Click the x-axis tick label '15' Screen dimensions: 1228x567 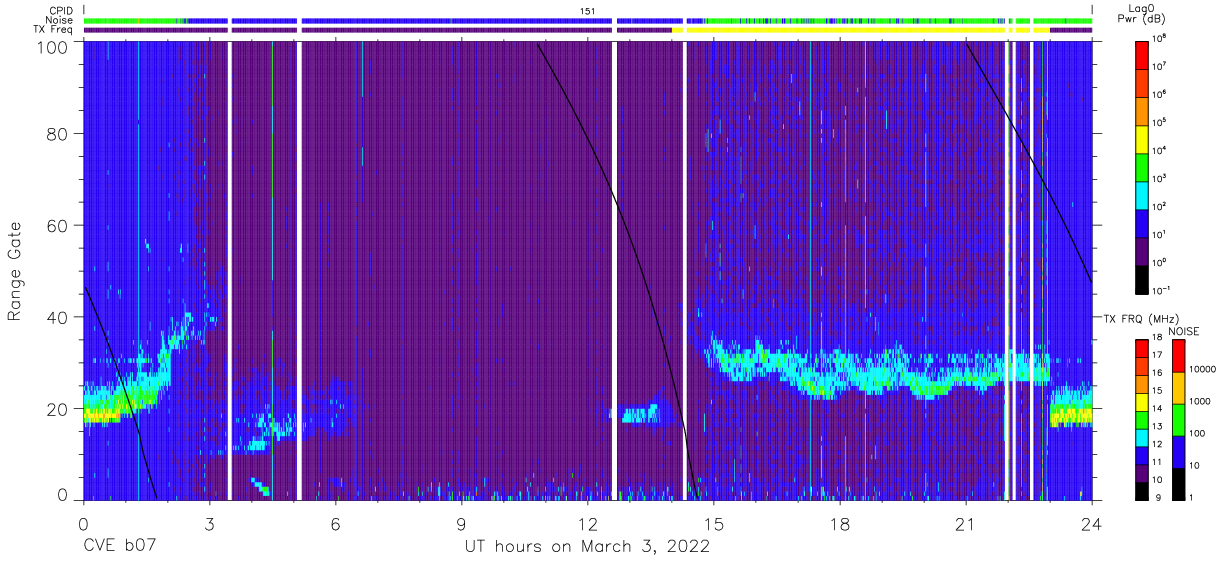714,524
